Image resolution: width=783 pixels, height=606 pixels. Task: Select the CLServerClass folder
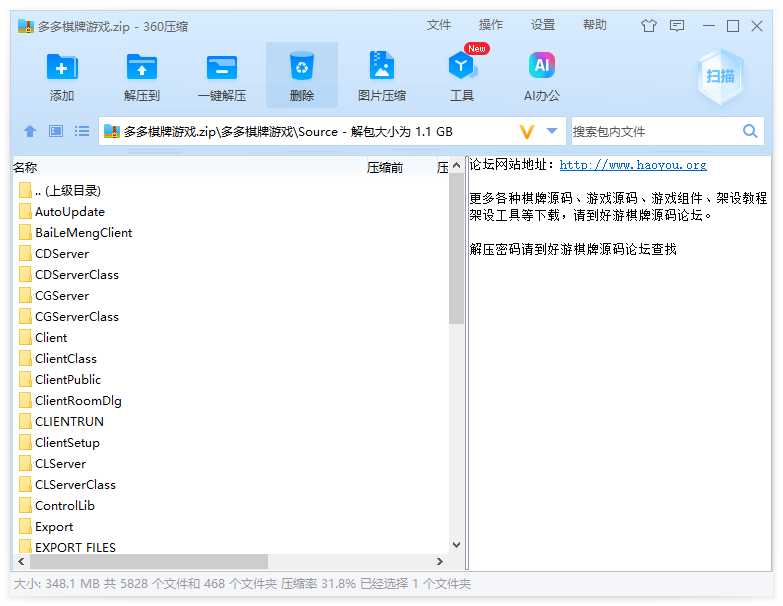[x=67, y=484]
